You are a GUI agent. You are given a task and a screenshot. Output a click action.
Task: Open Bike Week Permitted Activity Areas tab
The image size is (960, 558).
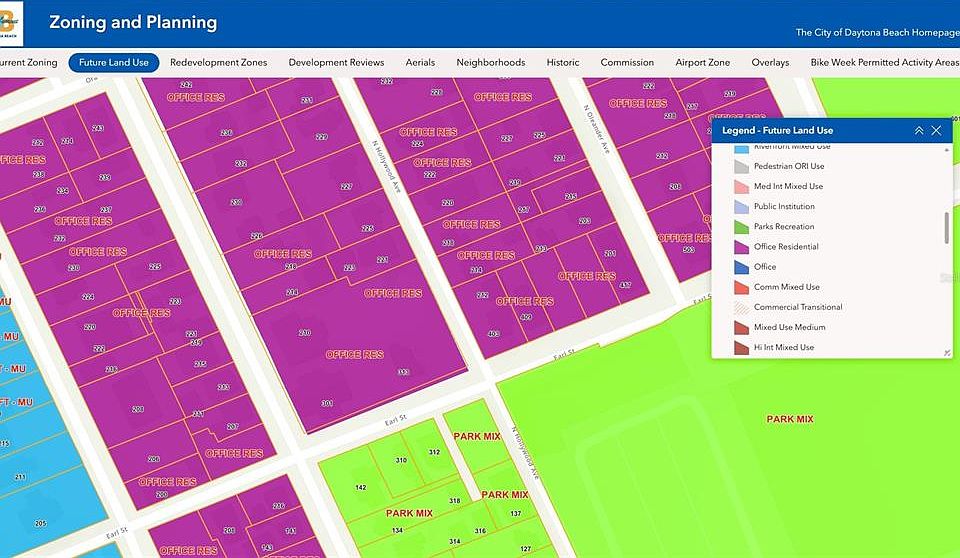(885, 62)
